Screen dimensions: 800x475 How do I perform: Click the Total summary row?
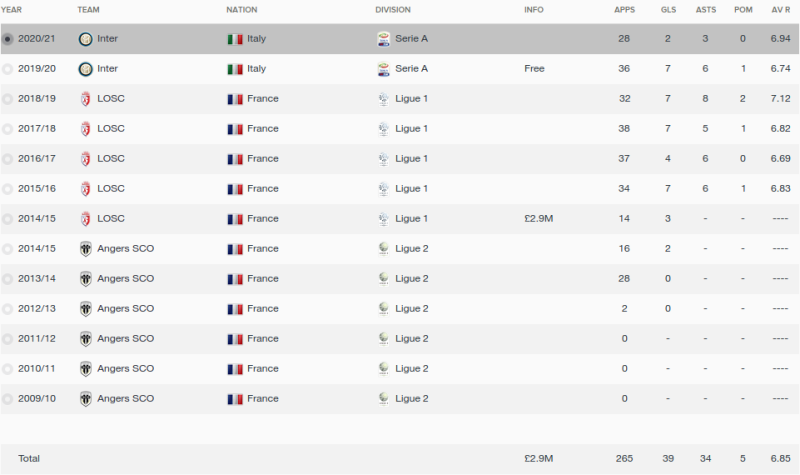pyautogui.click(x=400, y=459)
